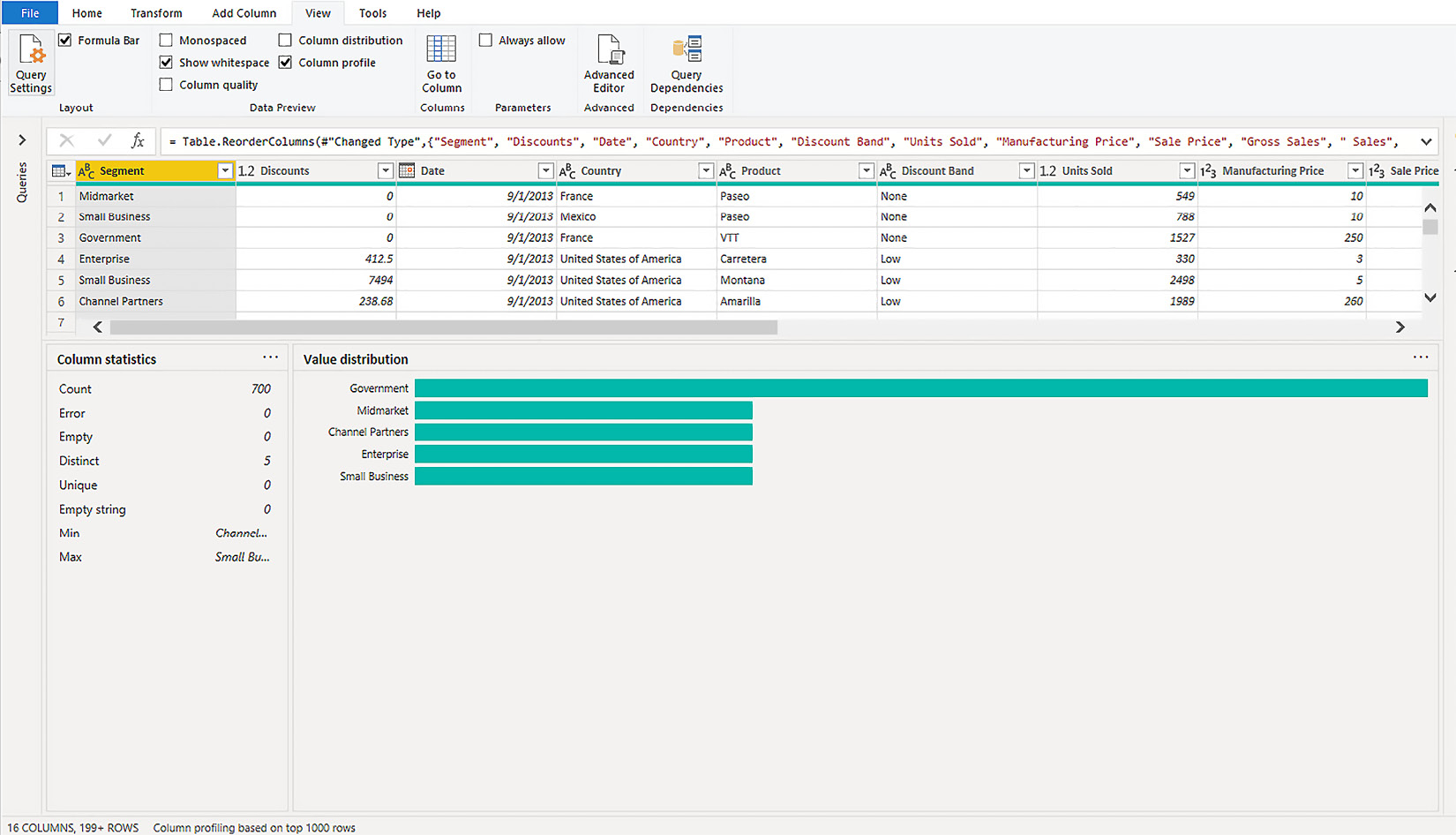Cancel formula edit with X icon
This screenshot has width=1456, height=835.
point(66,141)
